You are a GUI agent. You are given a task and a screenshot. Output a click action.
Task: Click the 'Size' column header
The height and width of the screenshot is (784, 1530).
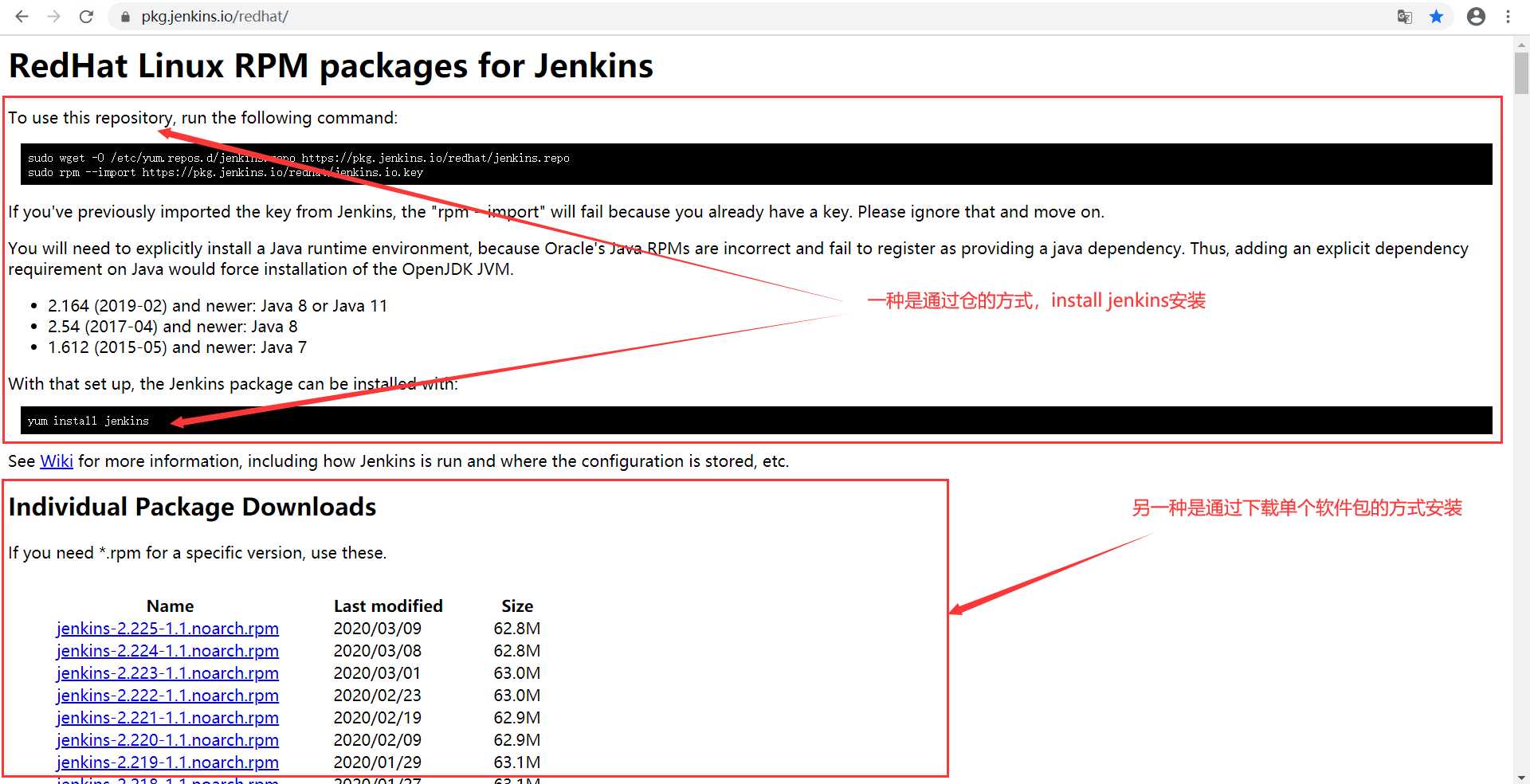pos(517,606)
